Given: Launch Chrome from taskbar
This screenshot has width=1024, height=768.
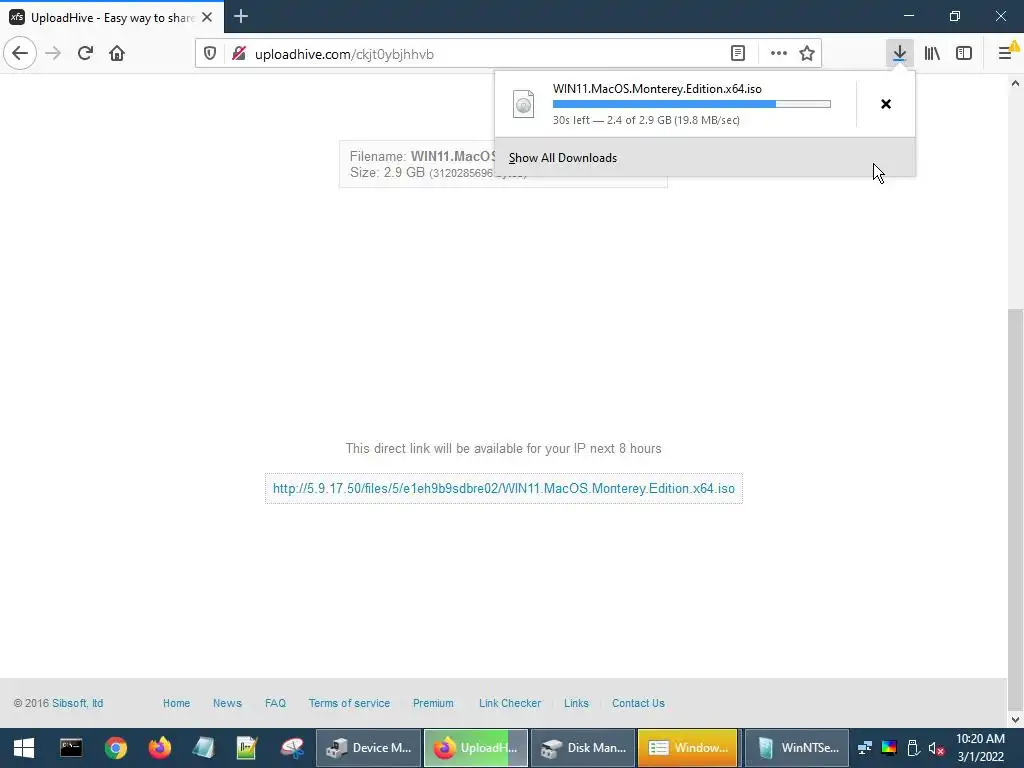Looking at the screenshot, I should coord(116,748).
